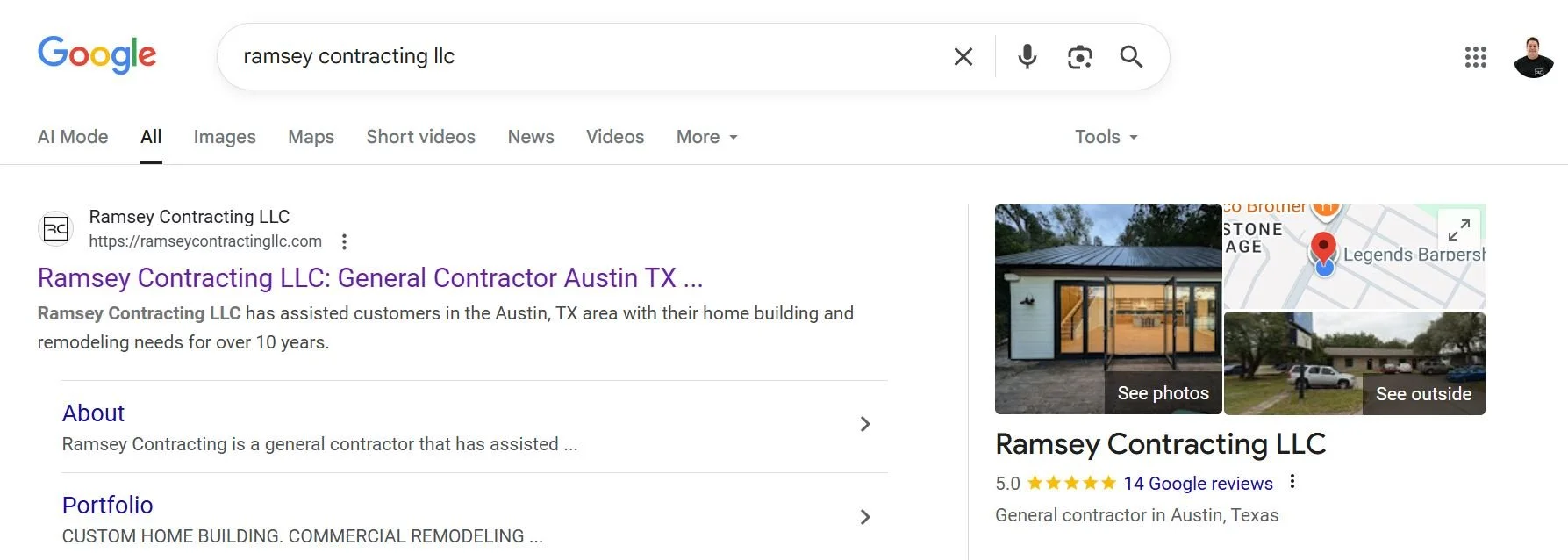Switch to AI Mode tab
The width and height of the screenshot is (1568, 560).
pos(73,137)
